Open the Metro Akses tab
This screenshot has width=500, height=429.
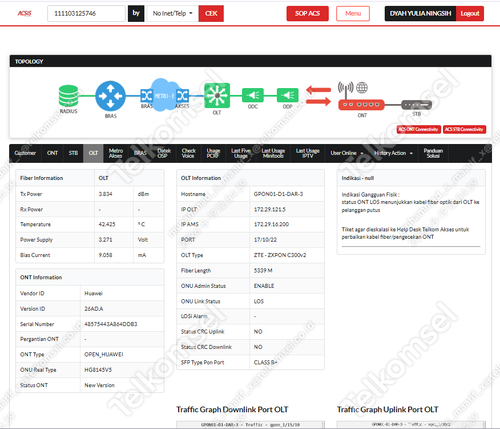click(116, 153)
